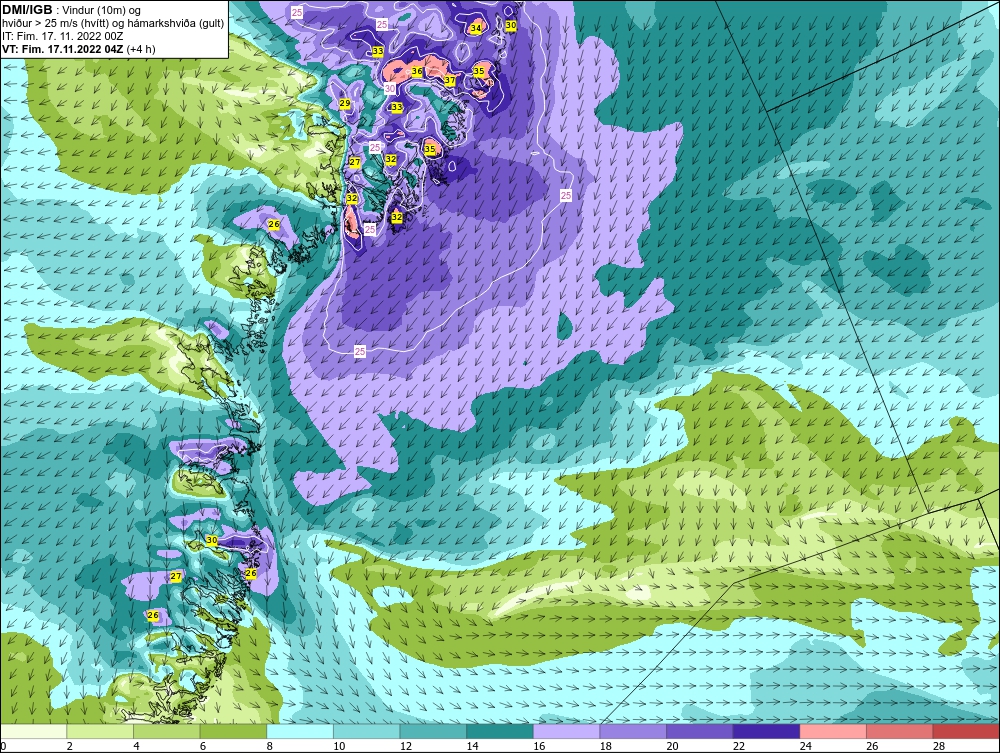This screenshot has height=753, width=1000.
Task: Click the legend scale value 8
Action: tap(270, 746)
